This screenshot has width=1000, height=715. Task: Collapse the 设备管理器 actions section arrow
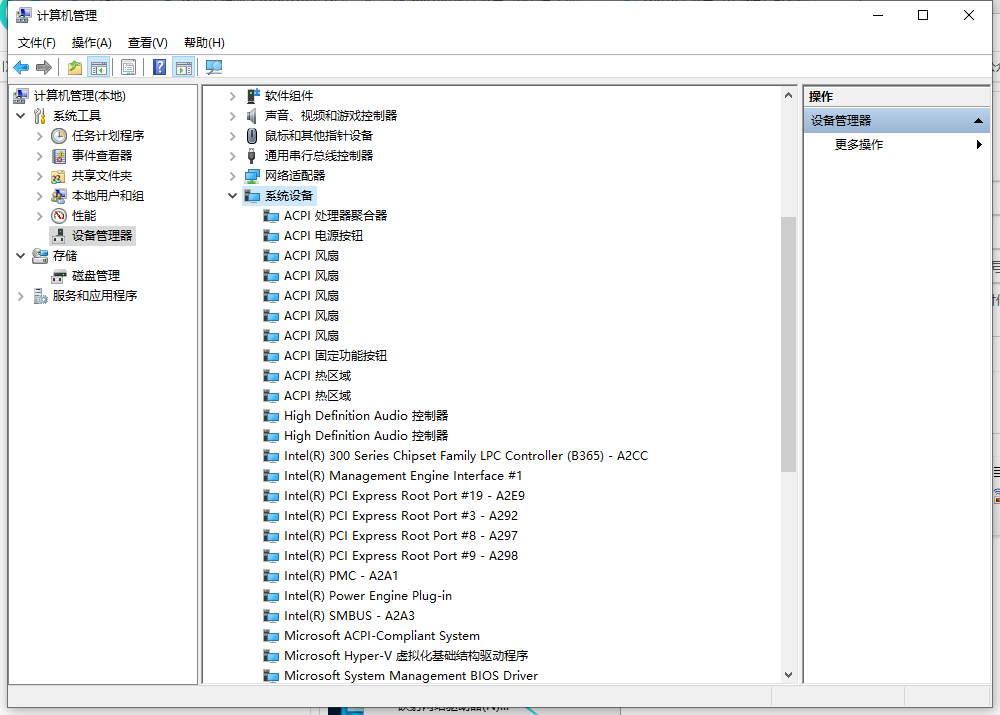click(x=979, y=121)
